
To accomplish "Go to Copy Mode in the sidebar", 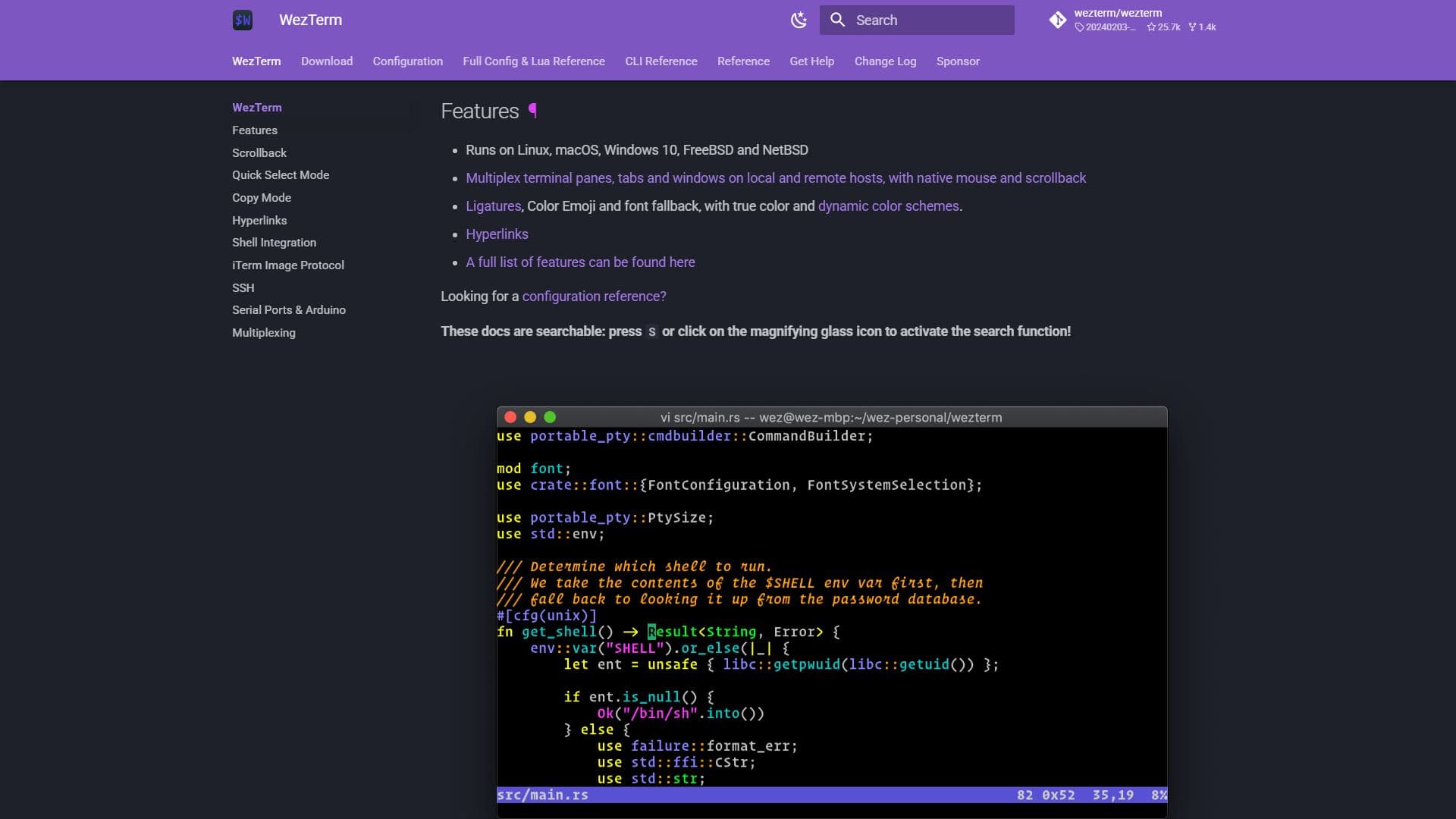I will (262, 198).
